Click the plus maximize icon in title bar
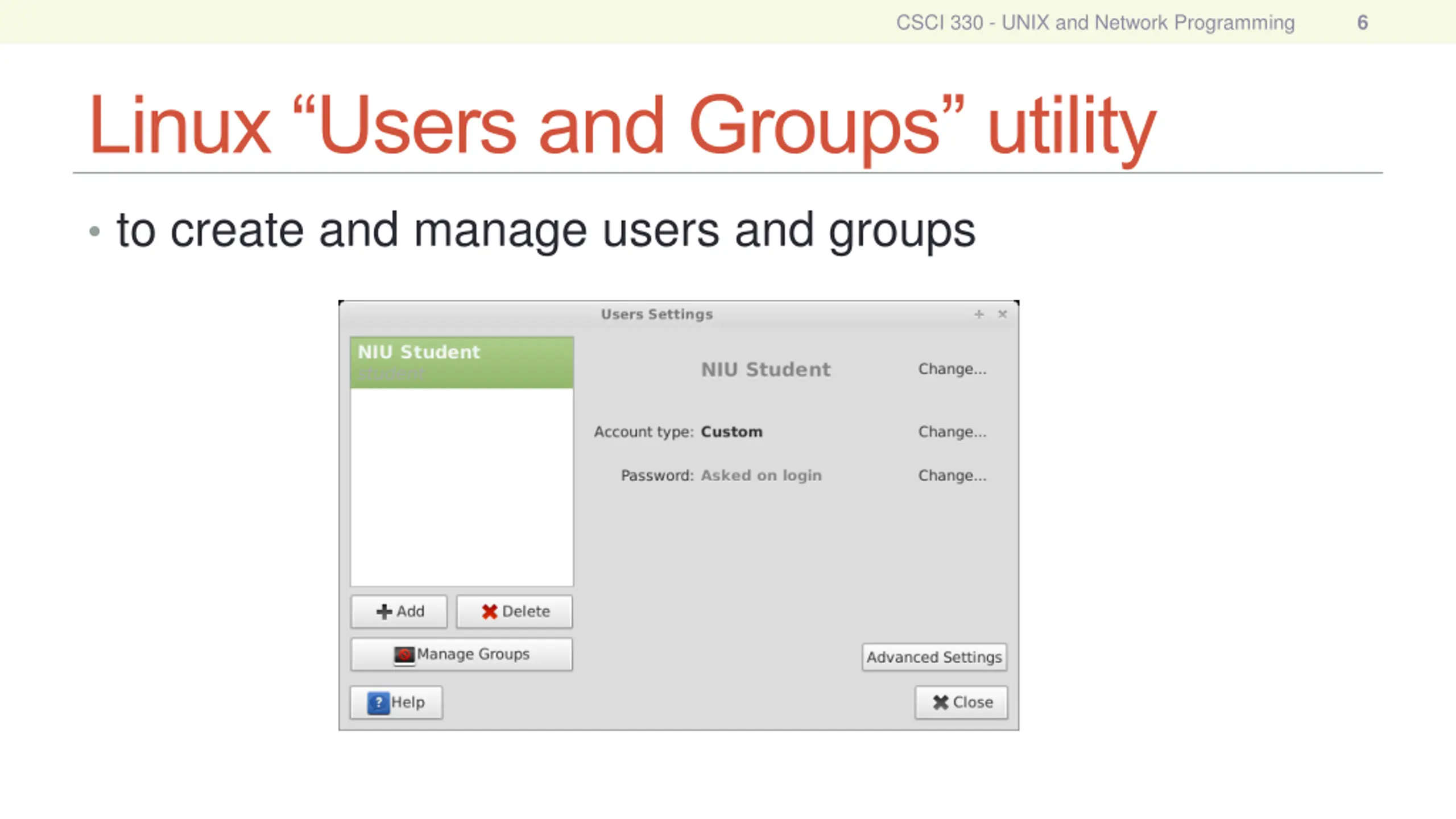Screen dimensions: 1456x819 (978, 314)
